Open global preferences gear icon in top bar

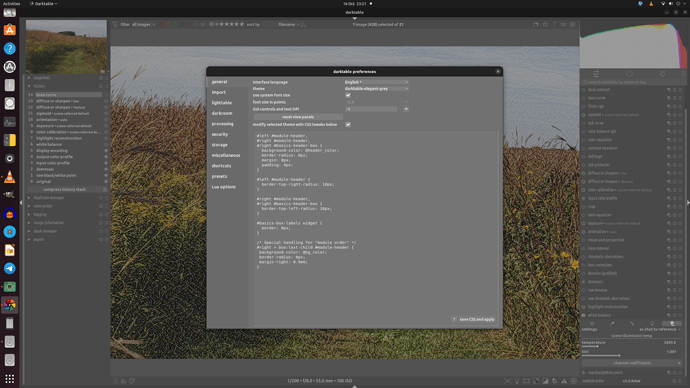tap(573, 25)
